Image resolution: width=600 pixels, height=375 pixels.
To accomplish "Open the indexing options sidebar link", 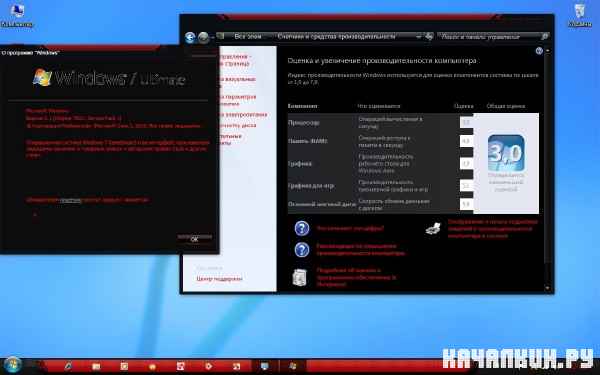I will coord(237,100).
